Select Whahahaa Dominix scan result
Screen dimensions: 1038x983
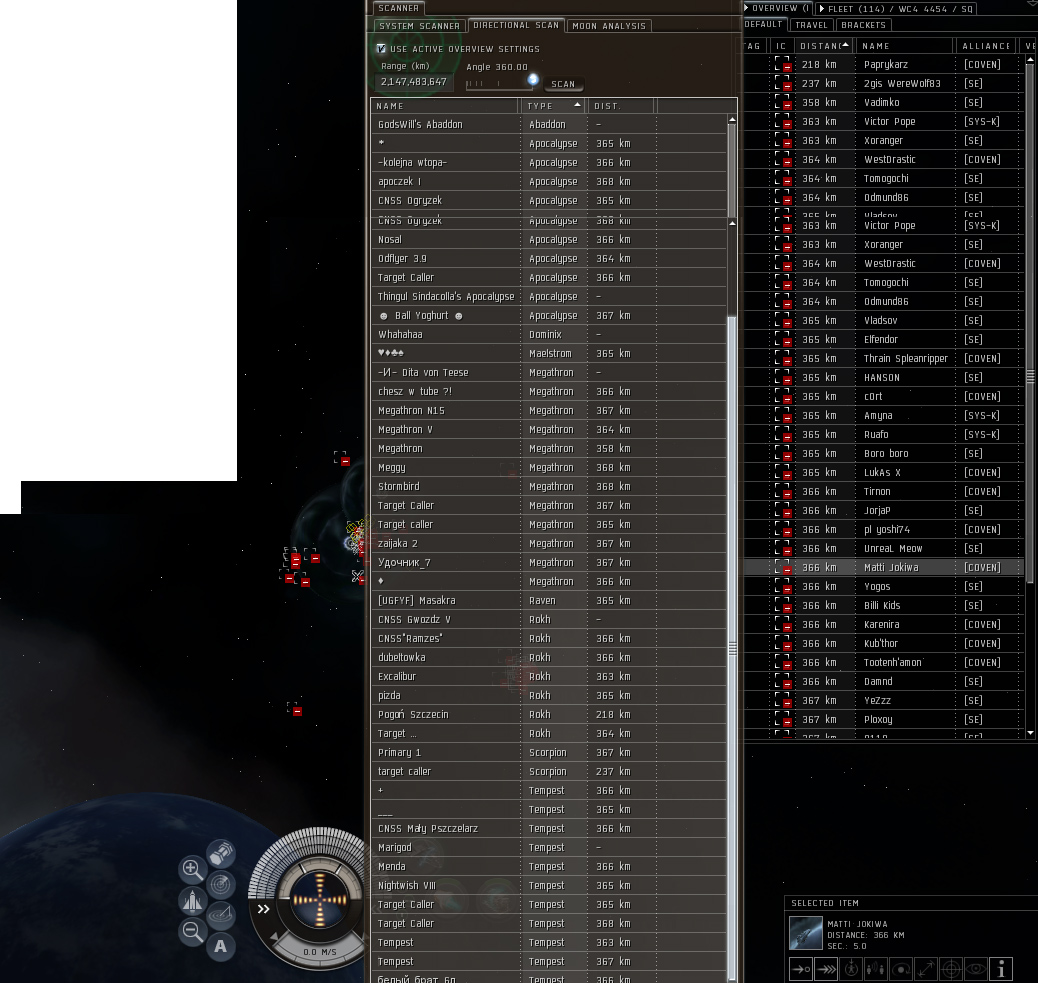click(549, 334)
